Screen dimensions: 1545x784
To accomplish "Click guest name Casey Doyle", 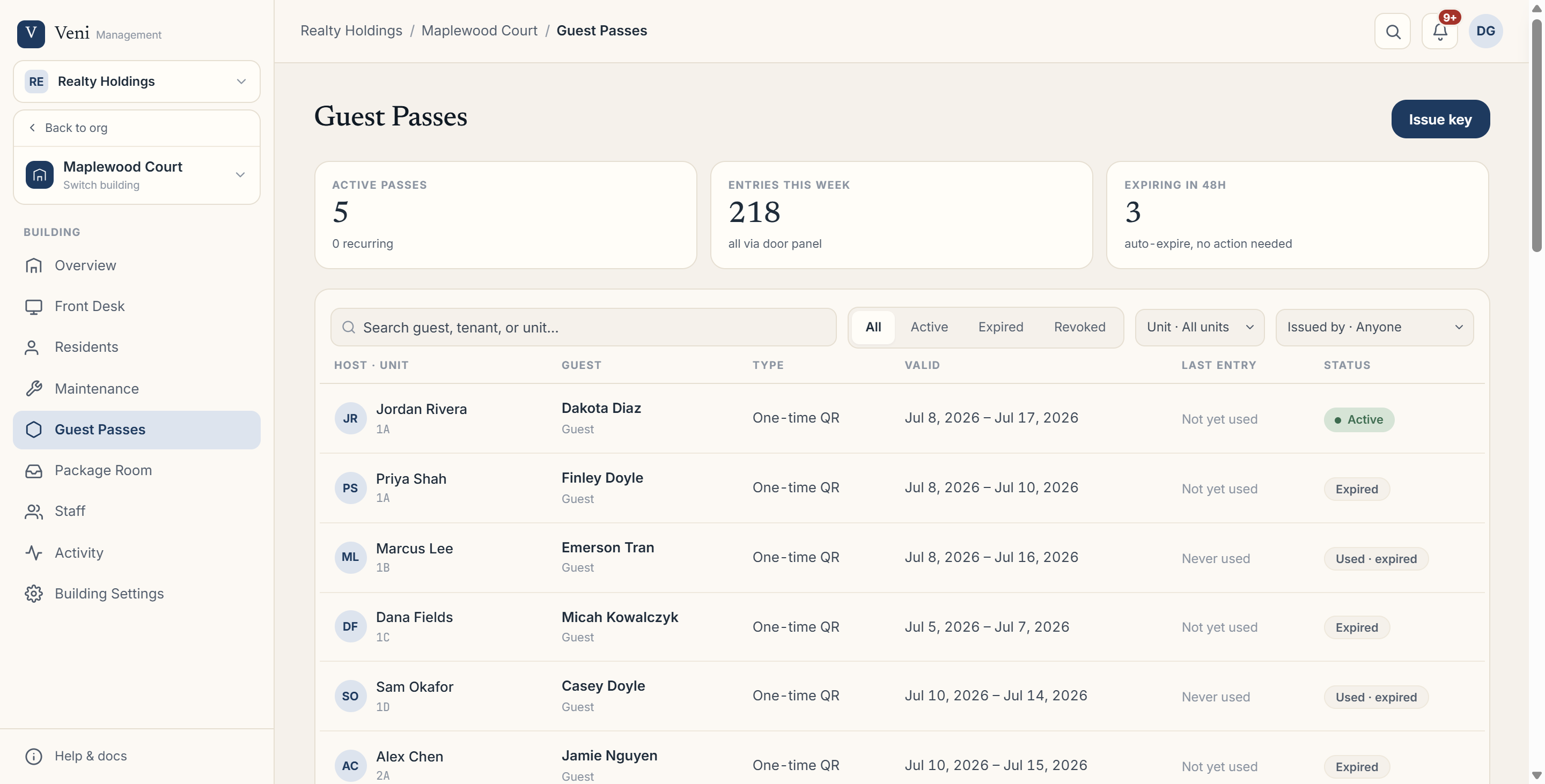I will coord(604,686).
